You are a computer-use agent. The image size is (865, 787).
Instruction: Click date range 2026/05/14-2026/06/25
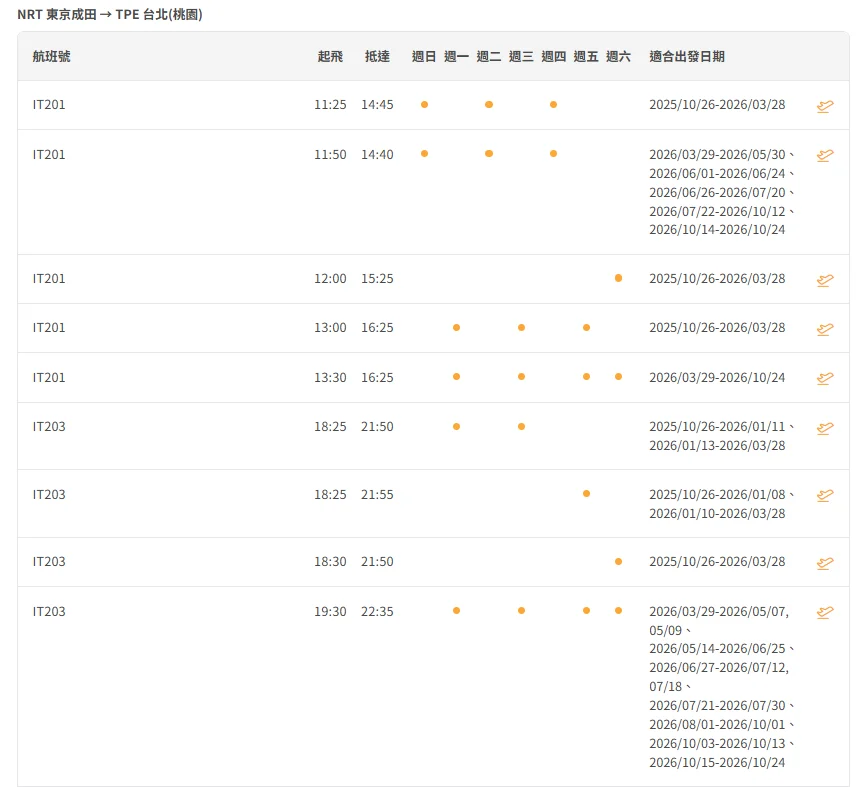pyautogui.click(x=717, y=649)
